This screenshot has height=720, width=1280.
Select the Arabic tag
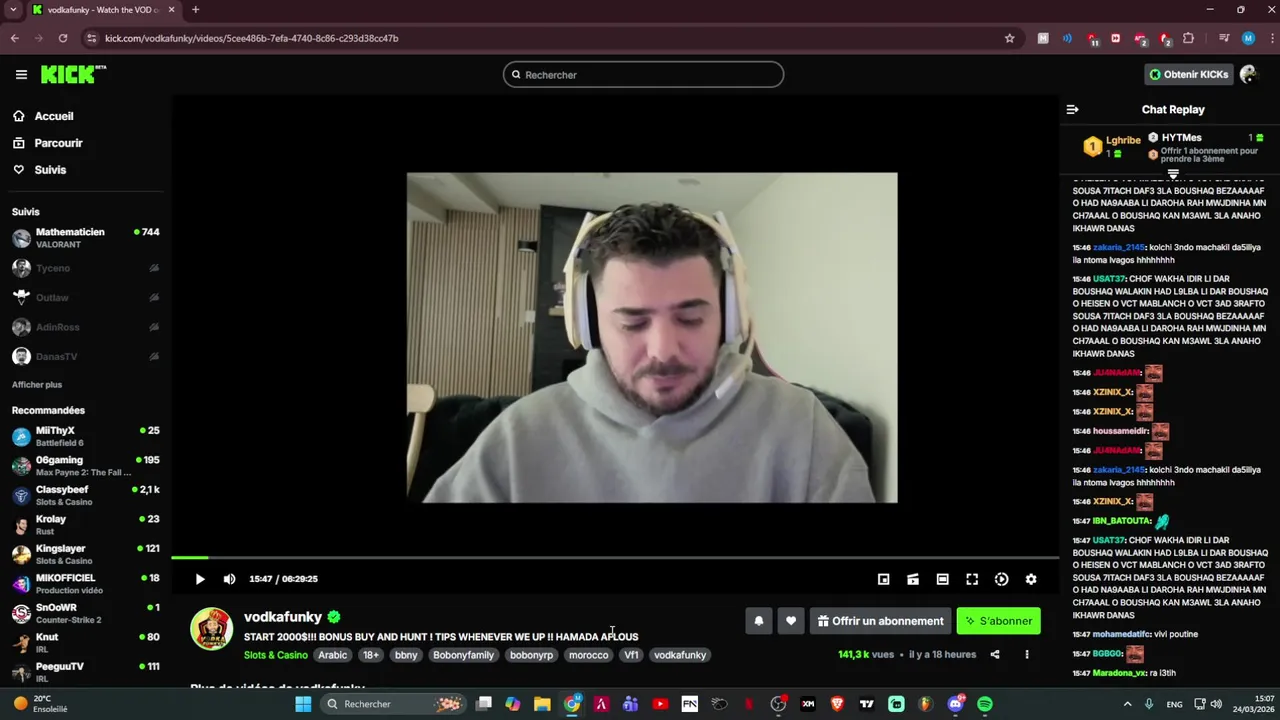(333, 655)
